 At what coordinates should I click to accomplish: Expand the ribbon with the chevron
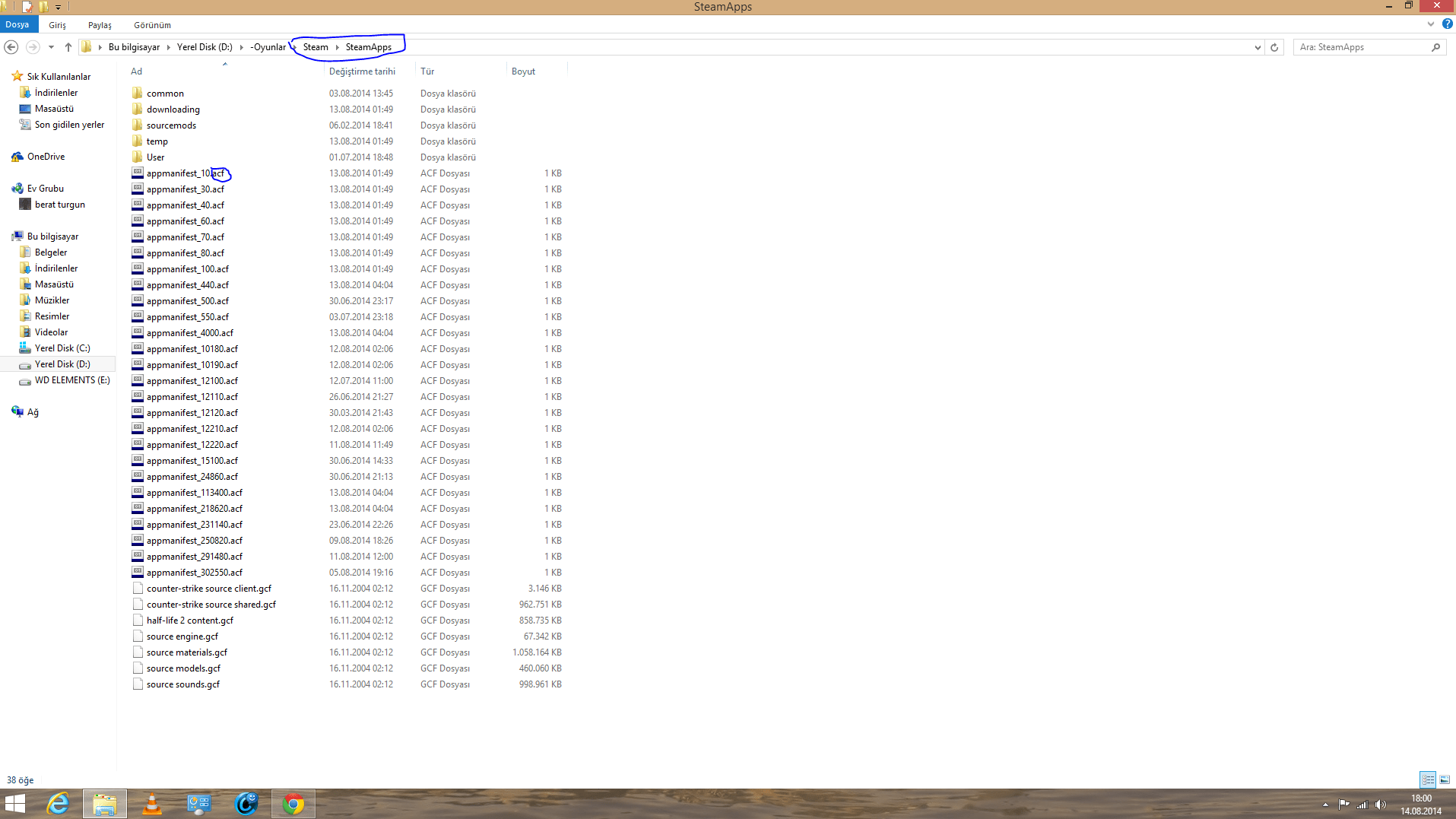1431,24
